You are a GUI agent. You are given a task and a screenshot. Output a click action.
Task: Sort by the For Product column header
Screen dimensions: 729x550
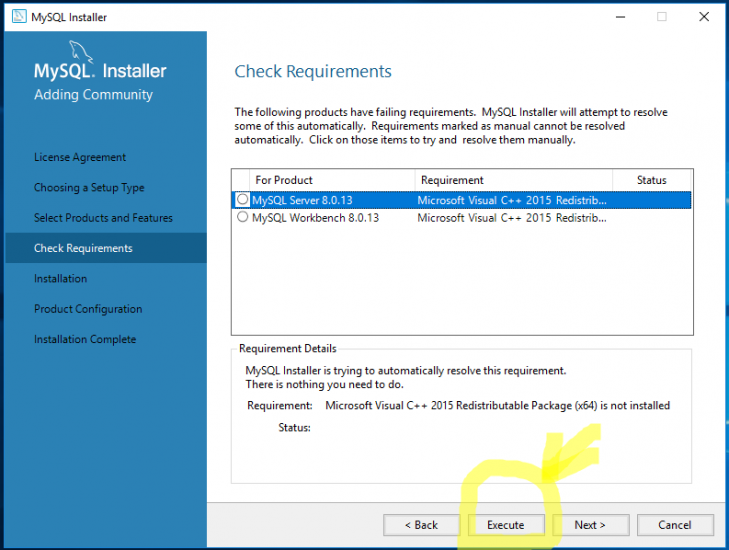[332, 180]
